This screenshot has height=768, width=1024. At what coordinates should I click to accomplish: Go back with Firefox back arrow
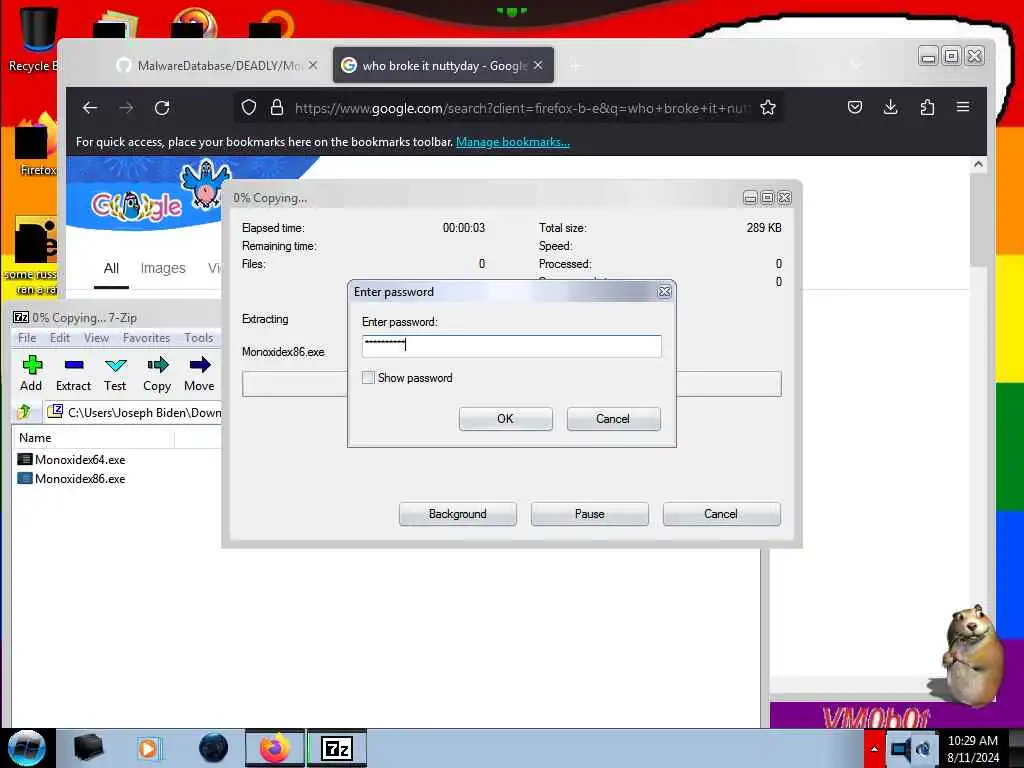point(90,108)
